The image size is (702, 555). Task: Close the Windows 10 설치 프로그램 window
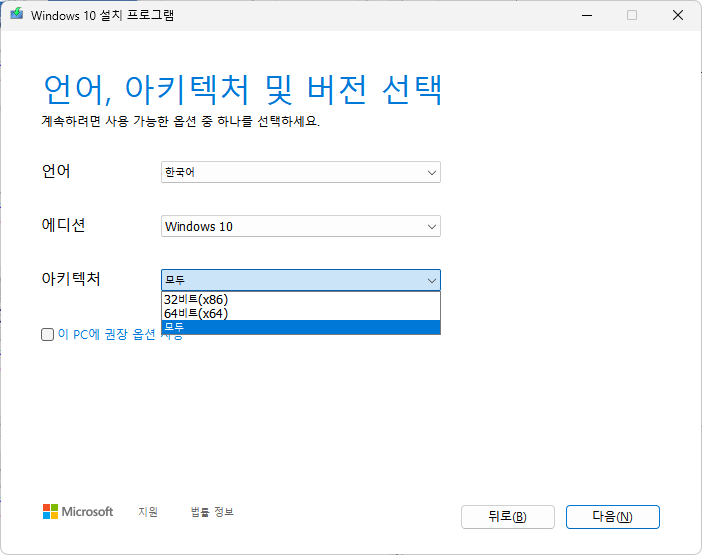(678, 15)
